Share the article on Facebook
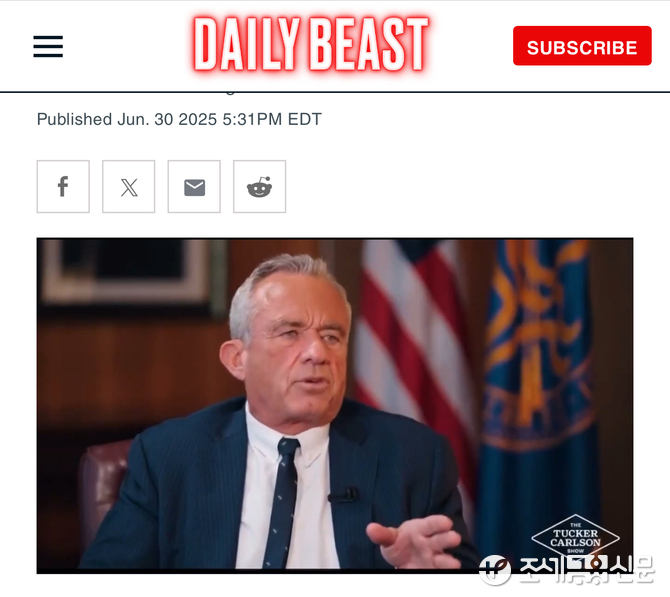670x597 pixels. pos(63,186)
